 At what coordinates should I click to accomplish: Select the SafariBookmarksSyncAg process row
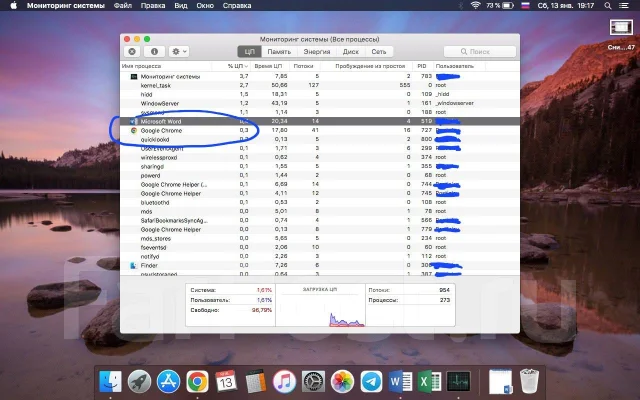pyautogui.click(x=320, y=220)
